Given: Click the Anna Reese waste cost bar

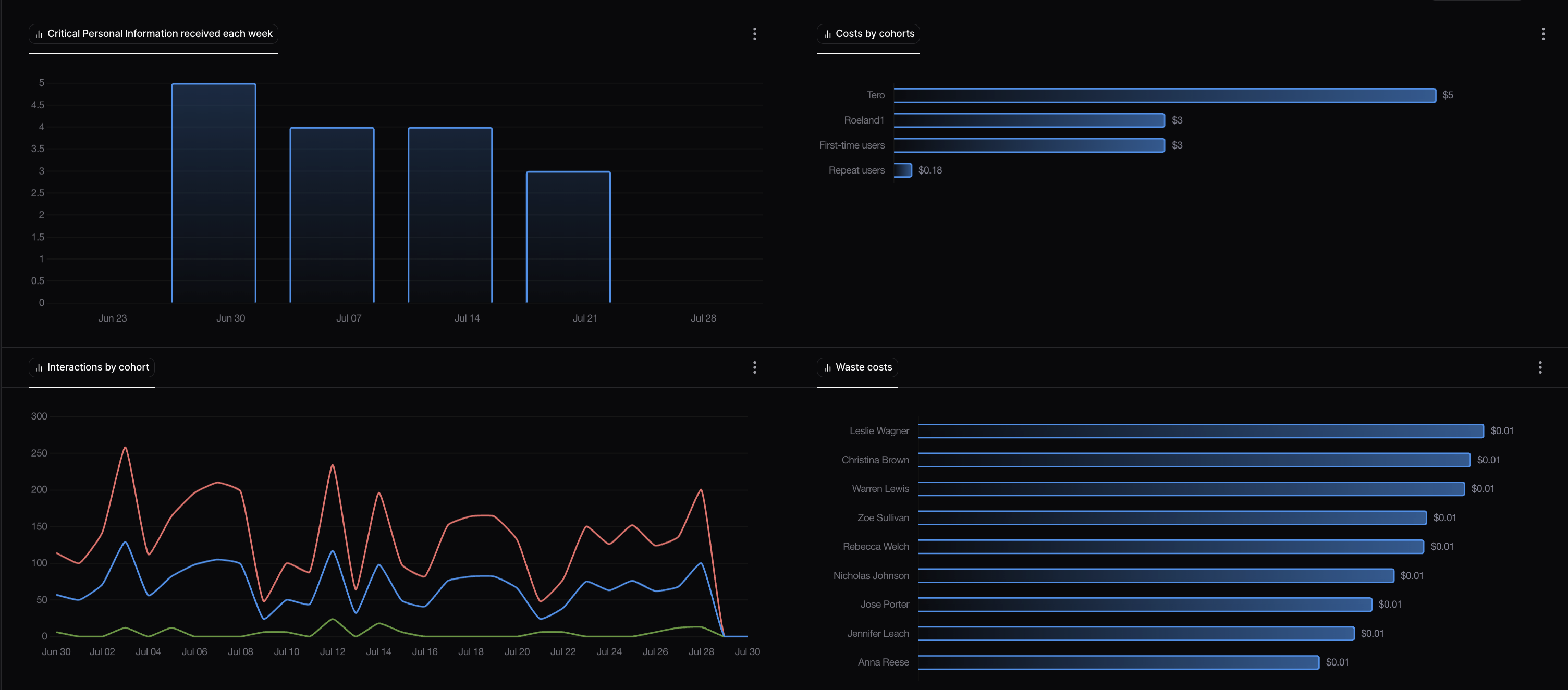Looking at the screenshot, I should [1118, 662].
